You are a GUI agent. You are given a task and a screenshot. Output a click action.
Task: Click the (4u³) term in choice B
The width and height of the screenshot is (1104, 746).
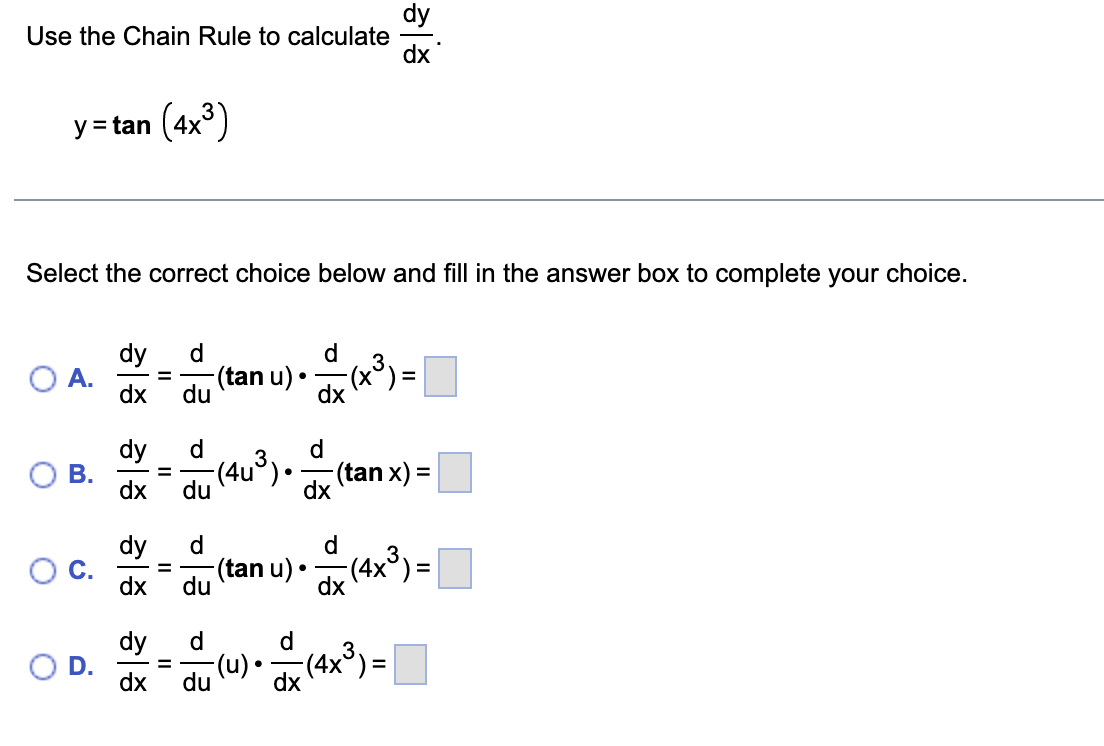point(247,472)
